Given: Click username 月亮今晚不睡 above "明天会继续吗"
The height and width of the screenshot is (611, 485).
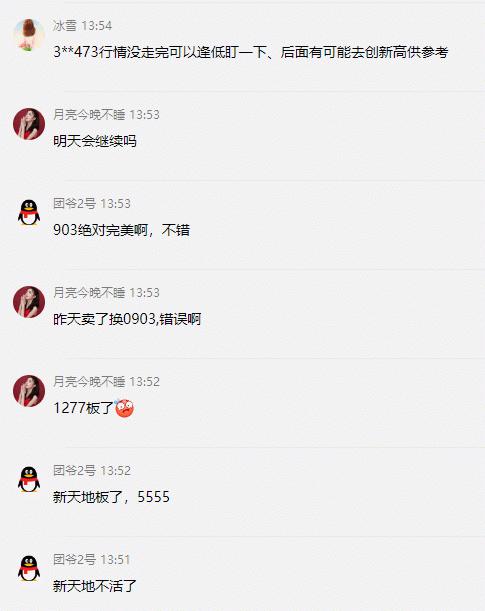Looking at the screenshot, I should click(89, 115).
